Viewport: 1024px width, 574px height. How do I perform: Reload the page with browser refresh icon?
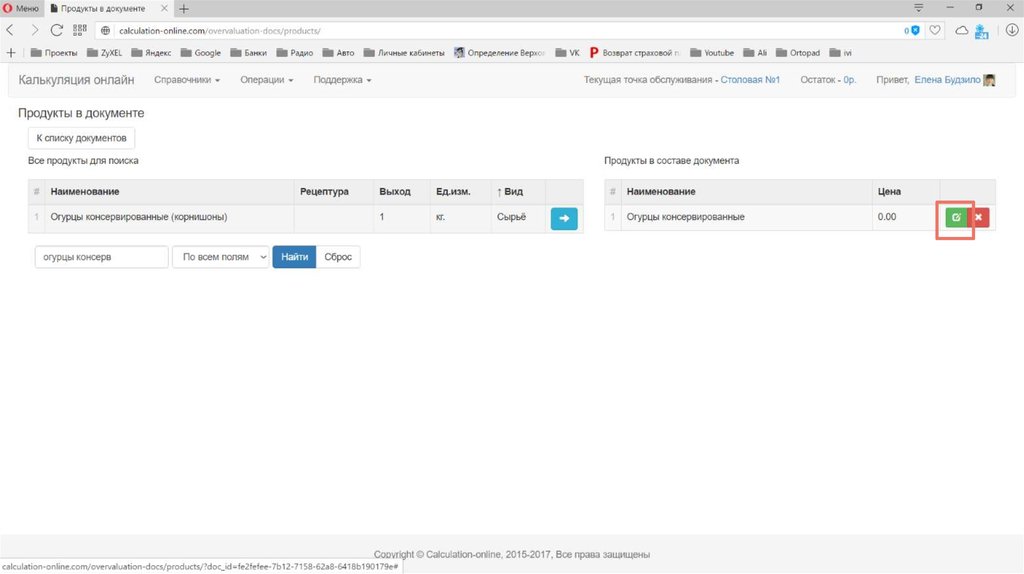[57, 30]
